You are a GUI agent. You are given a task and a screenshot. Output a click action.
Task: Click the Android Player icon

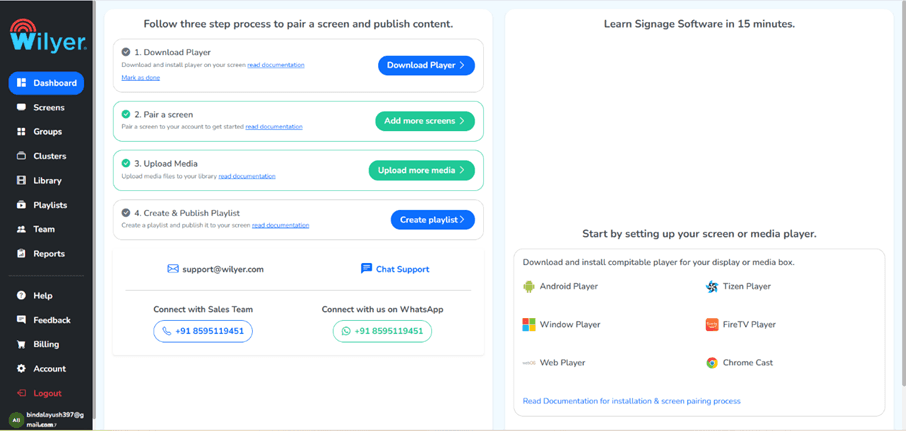(x=529, y=287)
